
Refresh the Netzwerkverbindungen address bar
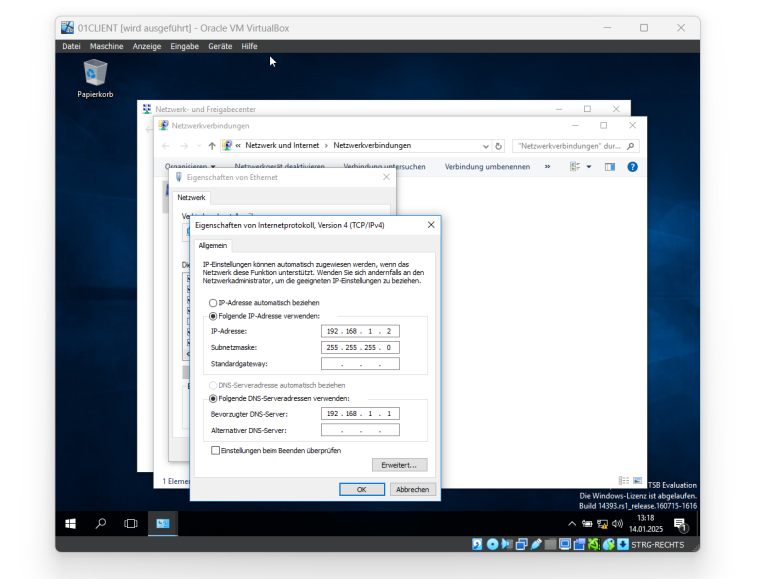click(x=498, y=146)
